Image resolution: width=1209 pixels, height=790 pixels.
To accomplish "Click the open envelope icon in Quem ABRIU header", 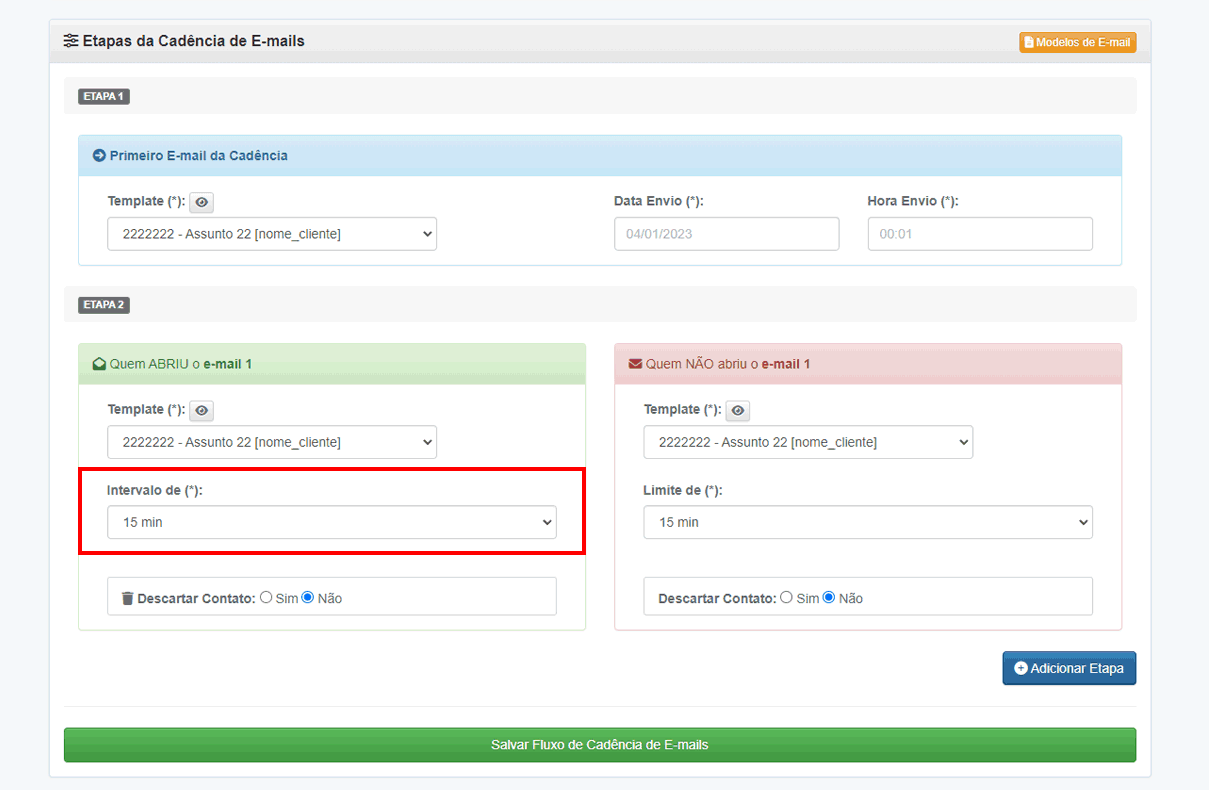I will (99, 364).
